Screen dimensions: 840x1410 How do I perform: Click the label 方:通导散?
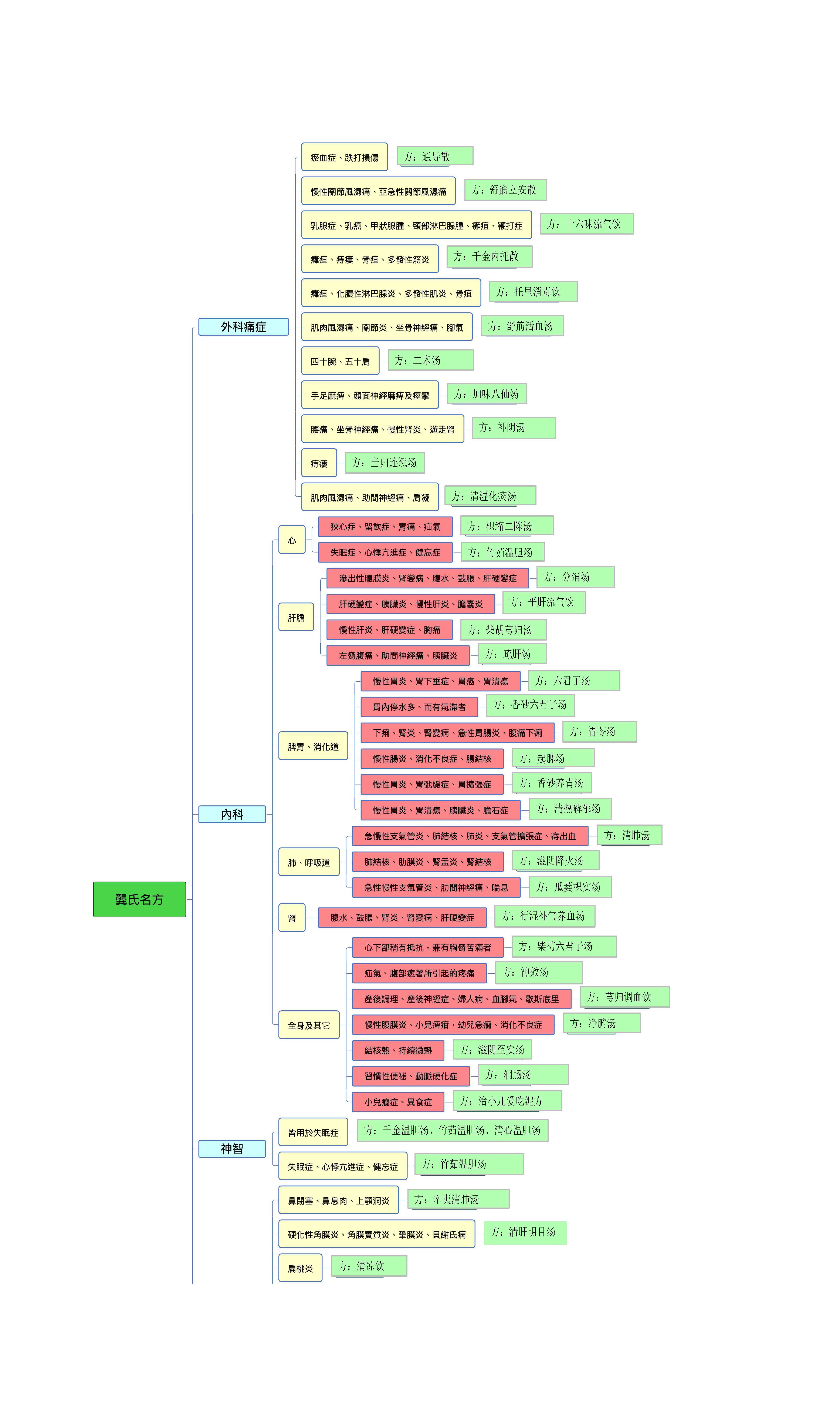435,156
